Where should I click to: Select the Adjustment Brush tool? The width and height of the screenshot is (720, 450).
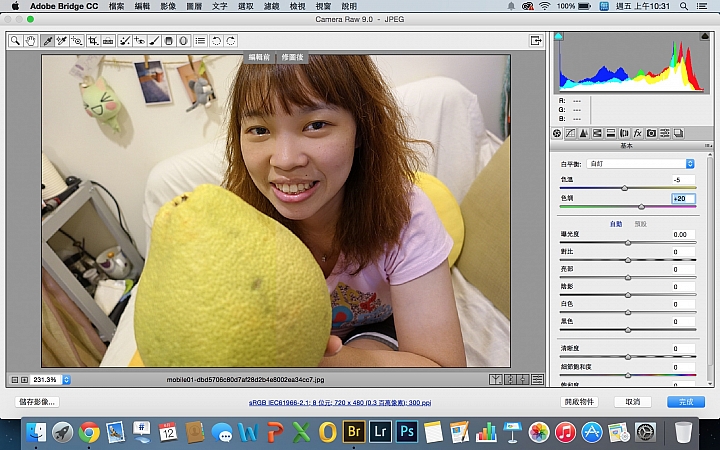coord(154,41)
